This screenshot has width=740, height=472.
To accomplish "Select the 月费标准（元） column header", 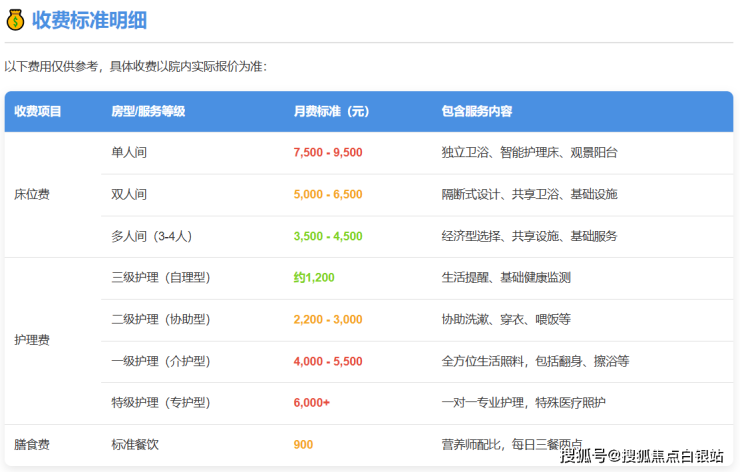I will point(331,111).
